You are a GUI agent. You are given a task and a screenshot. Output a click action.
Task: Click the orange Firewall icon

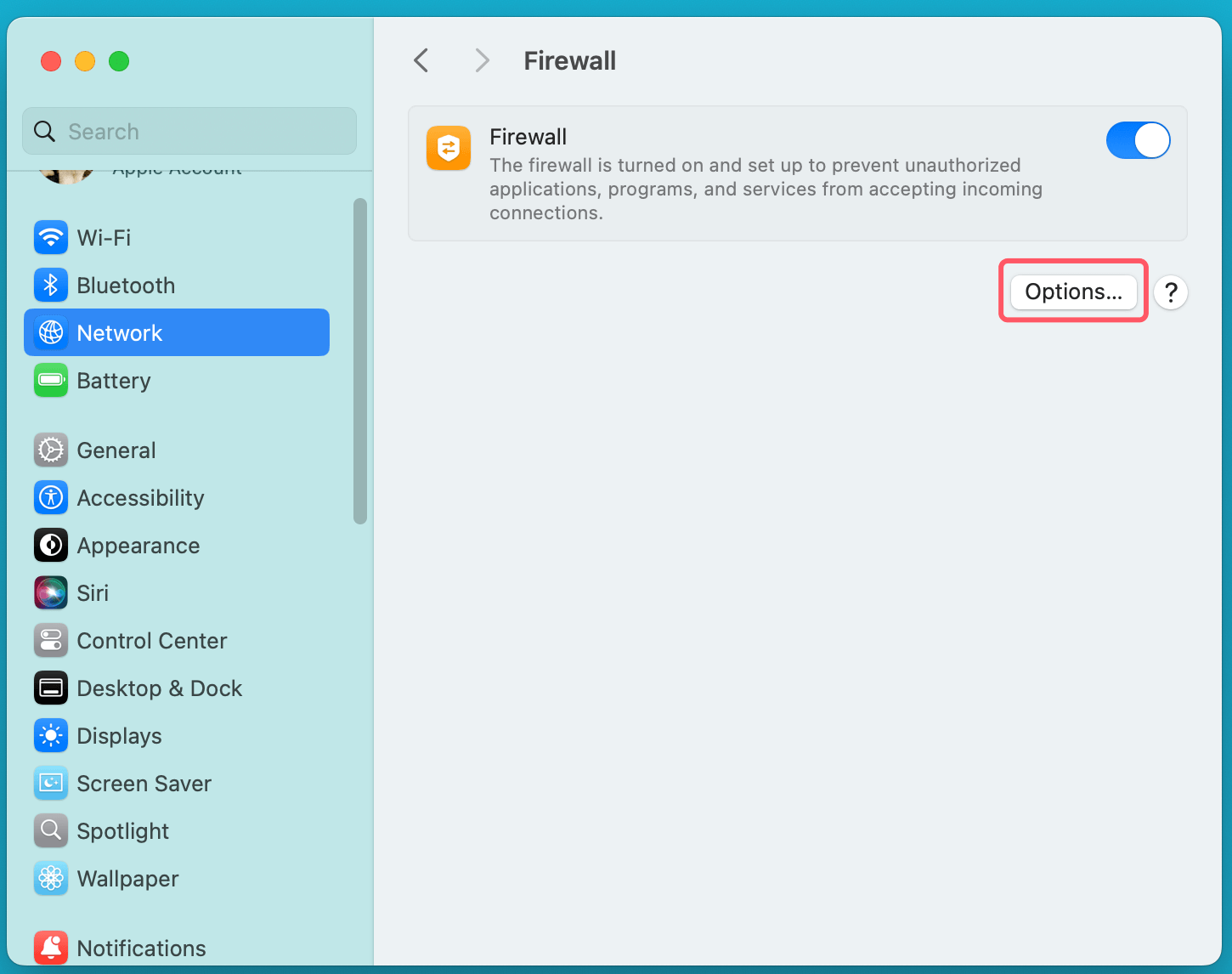pyautogui.click(x=448, y=147)
